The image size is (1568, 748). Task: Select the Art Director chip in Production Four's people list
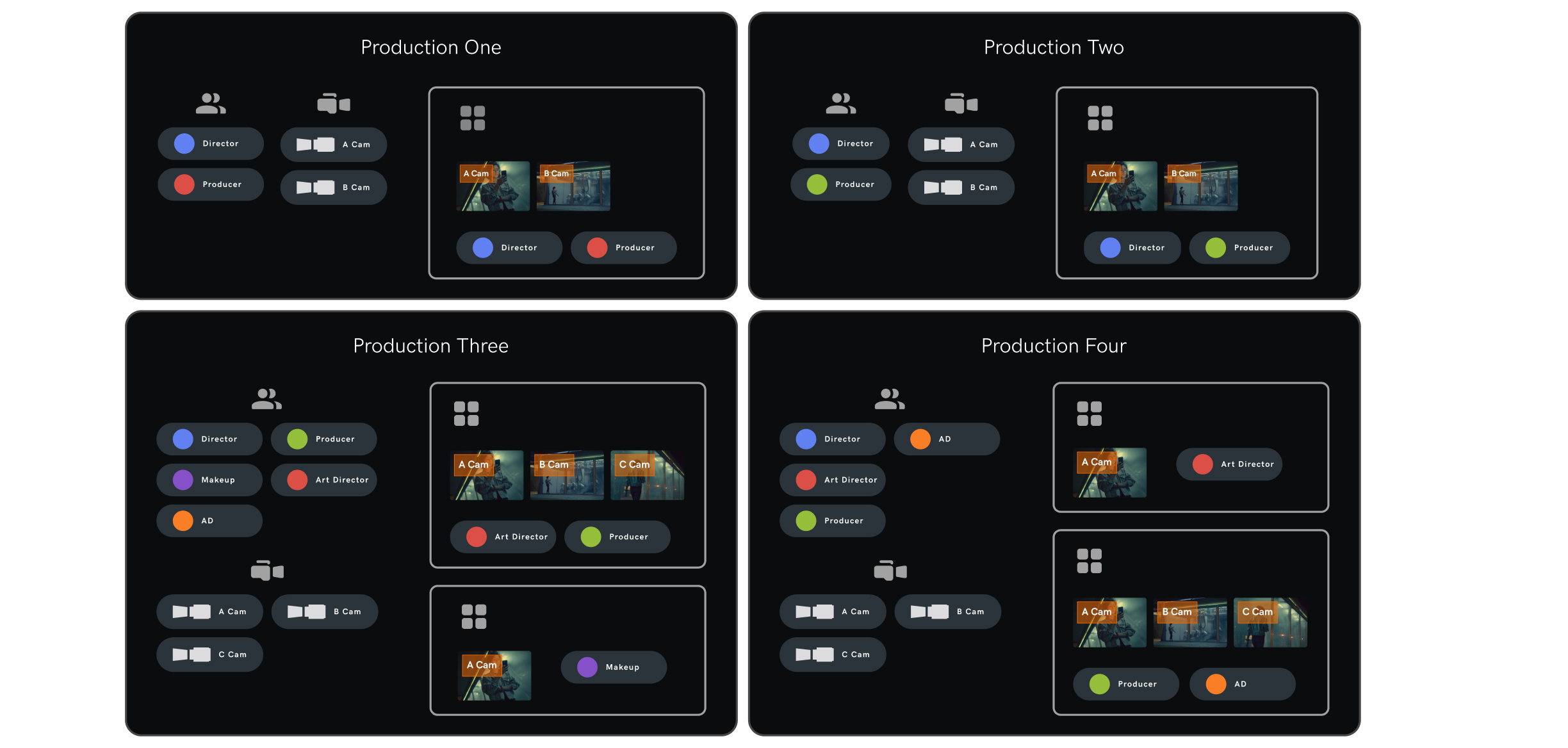click(x=832, y=480)
